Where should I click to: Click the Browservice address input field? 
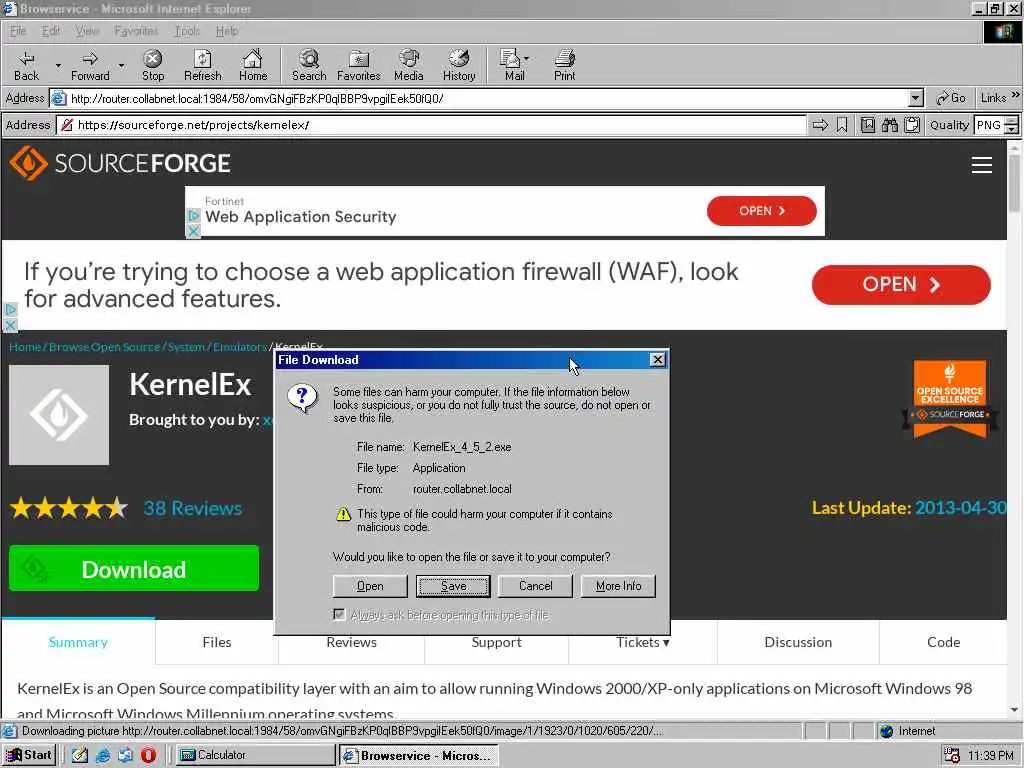tap(431, 125)
